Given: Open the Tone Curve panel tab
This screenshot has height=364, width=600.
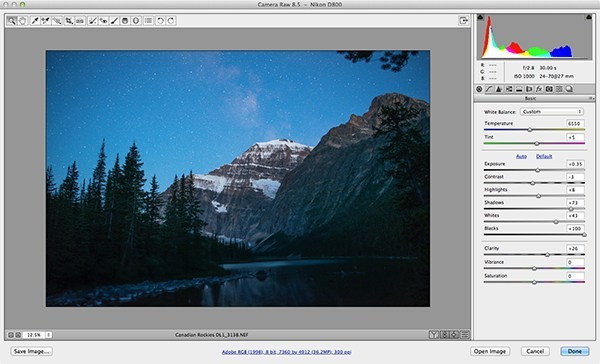Looking at the screenshot, I should [x=489, y=89].
